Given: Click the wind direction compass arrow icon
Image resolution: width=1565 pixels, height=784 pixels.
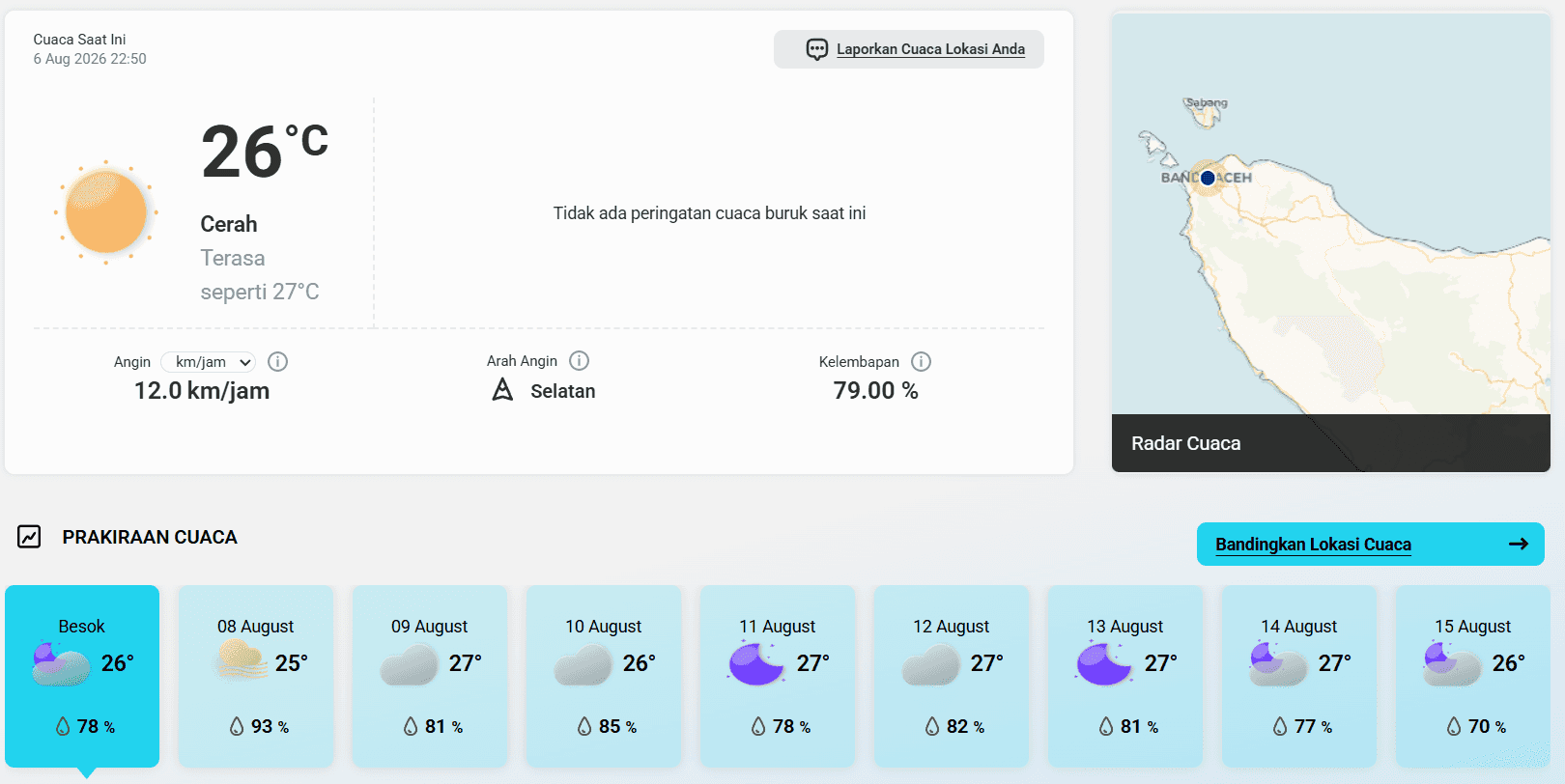Looking at the screenshot, I should click(502, 390).
